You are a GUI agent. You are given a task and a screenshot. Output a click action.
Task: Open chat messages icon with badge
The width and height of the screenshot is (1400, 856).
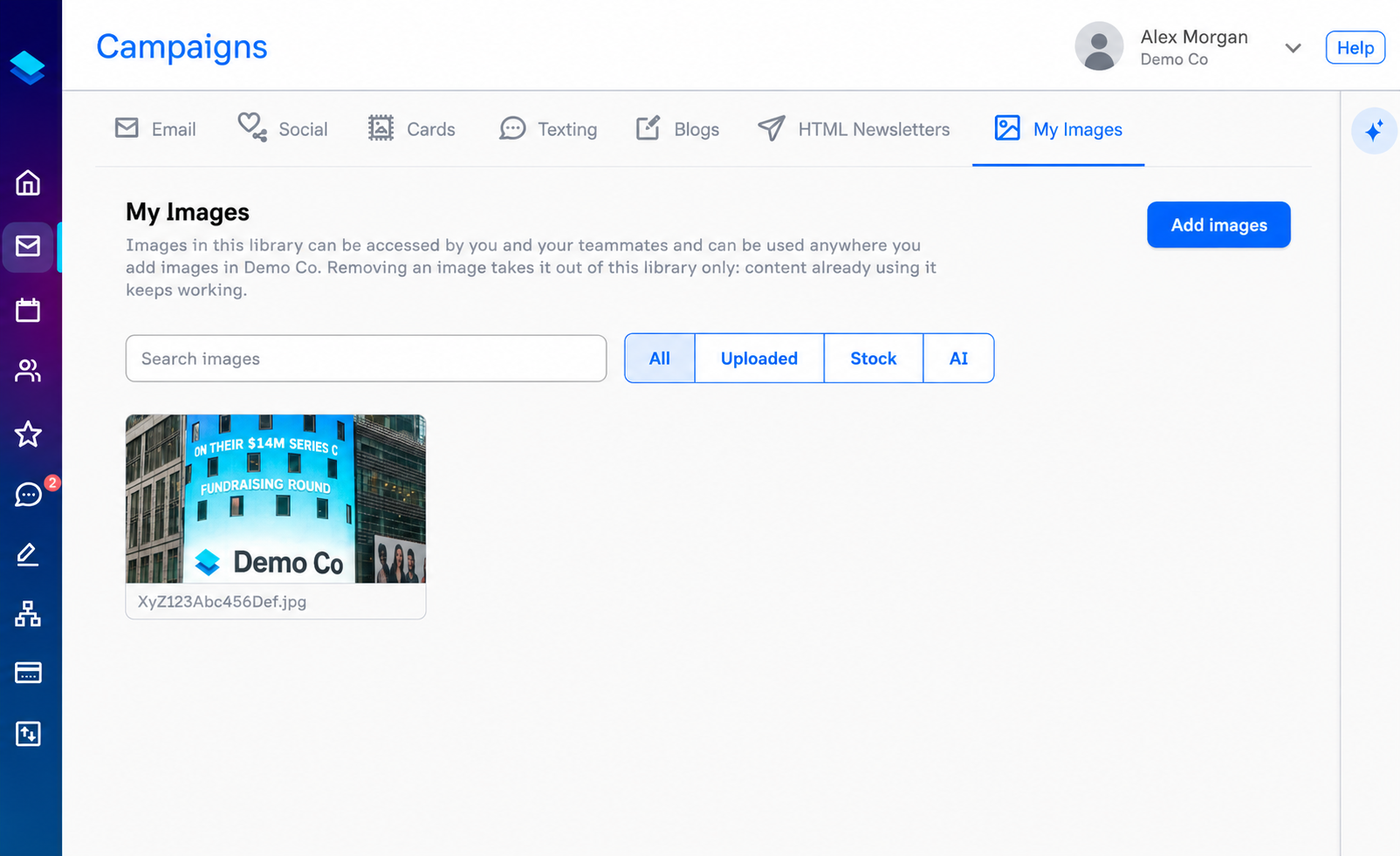pyautogui.click(x=28, y=495)
